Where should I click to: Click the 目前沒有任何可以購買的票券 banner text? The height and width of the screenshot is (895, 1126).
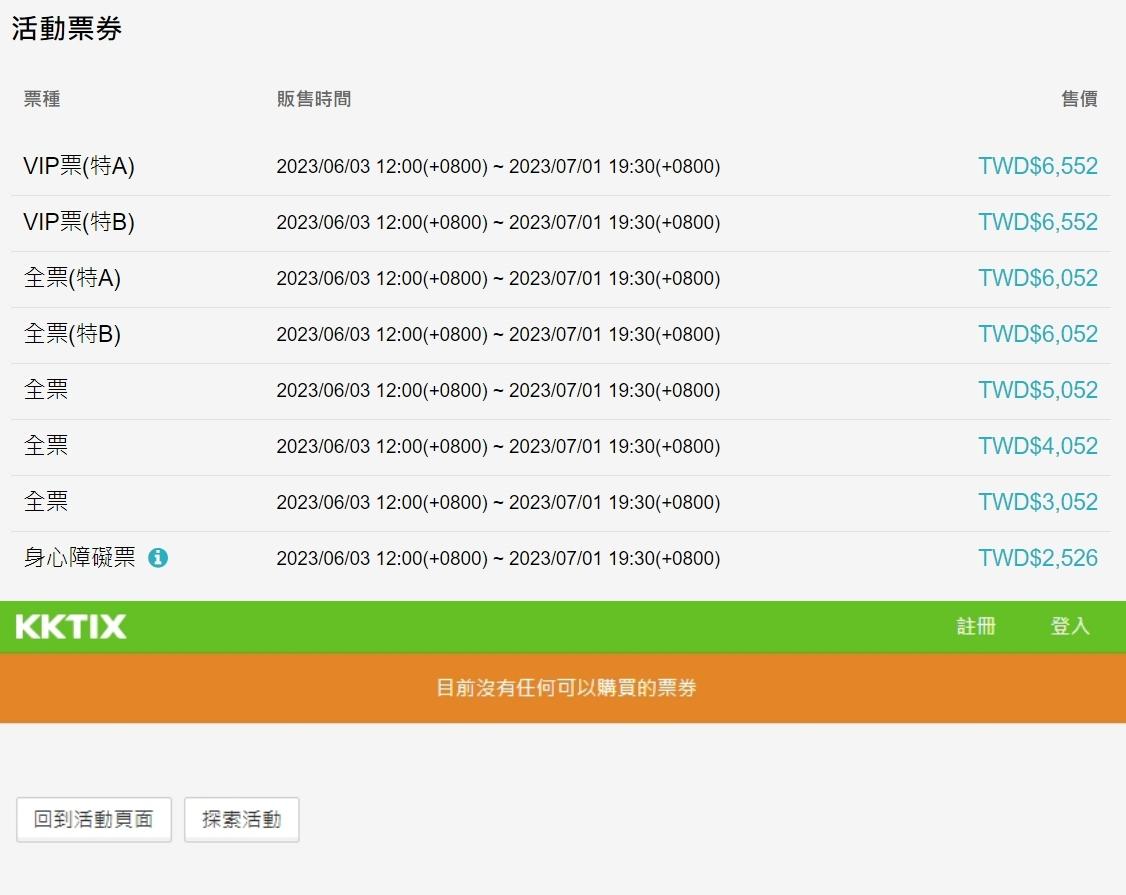pos(566,688)
